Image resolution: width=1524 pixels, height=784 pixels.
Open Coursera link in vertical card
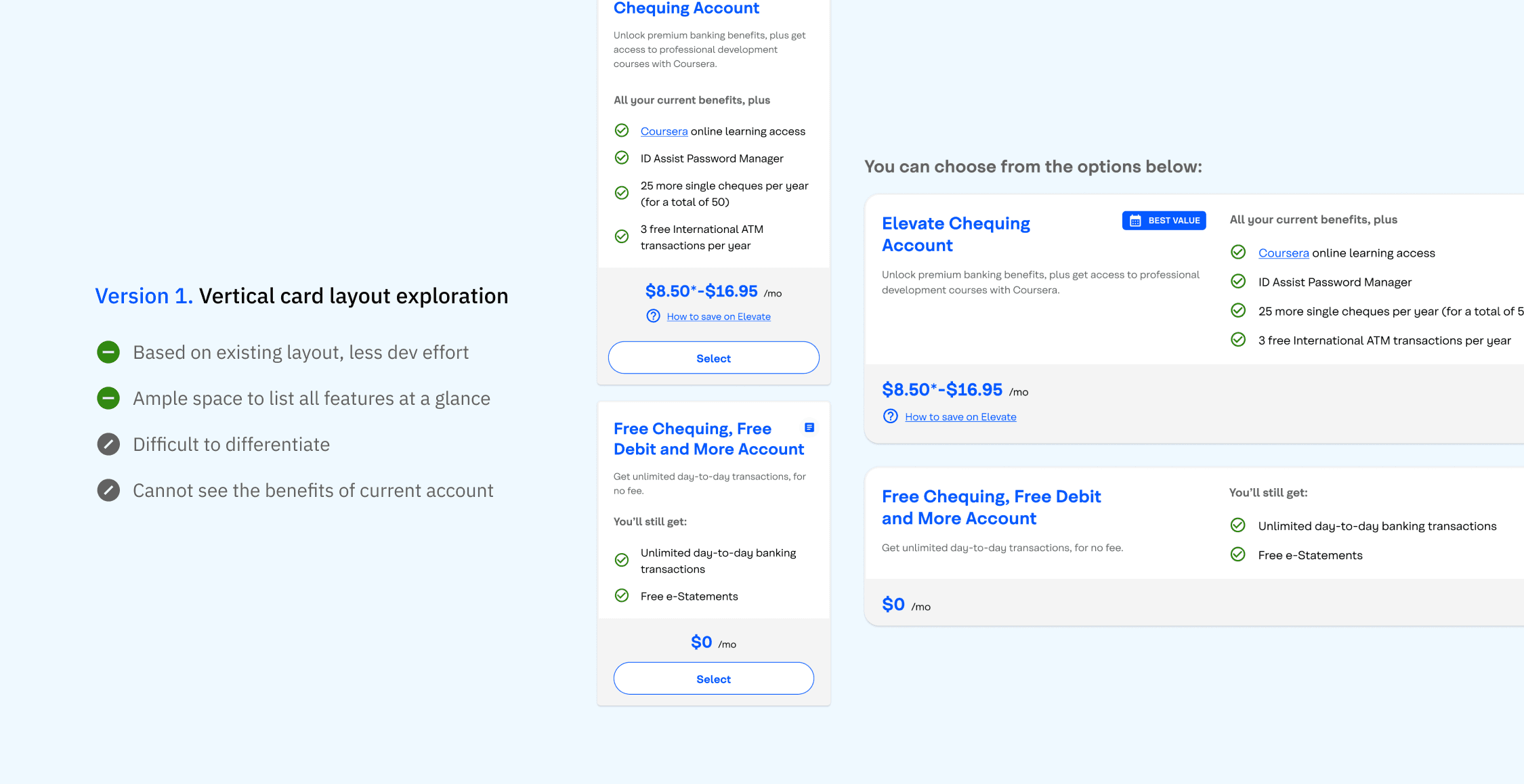coord(664,131)
